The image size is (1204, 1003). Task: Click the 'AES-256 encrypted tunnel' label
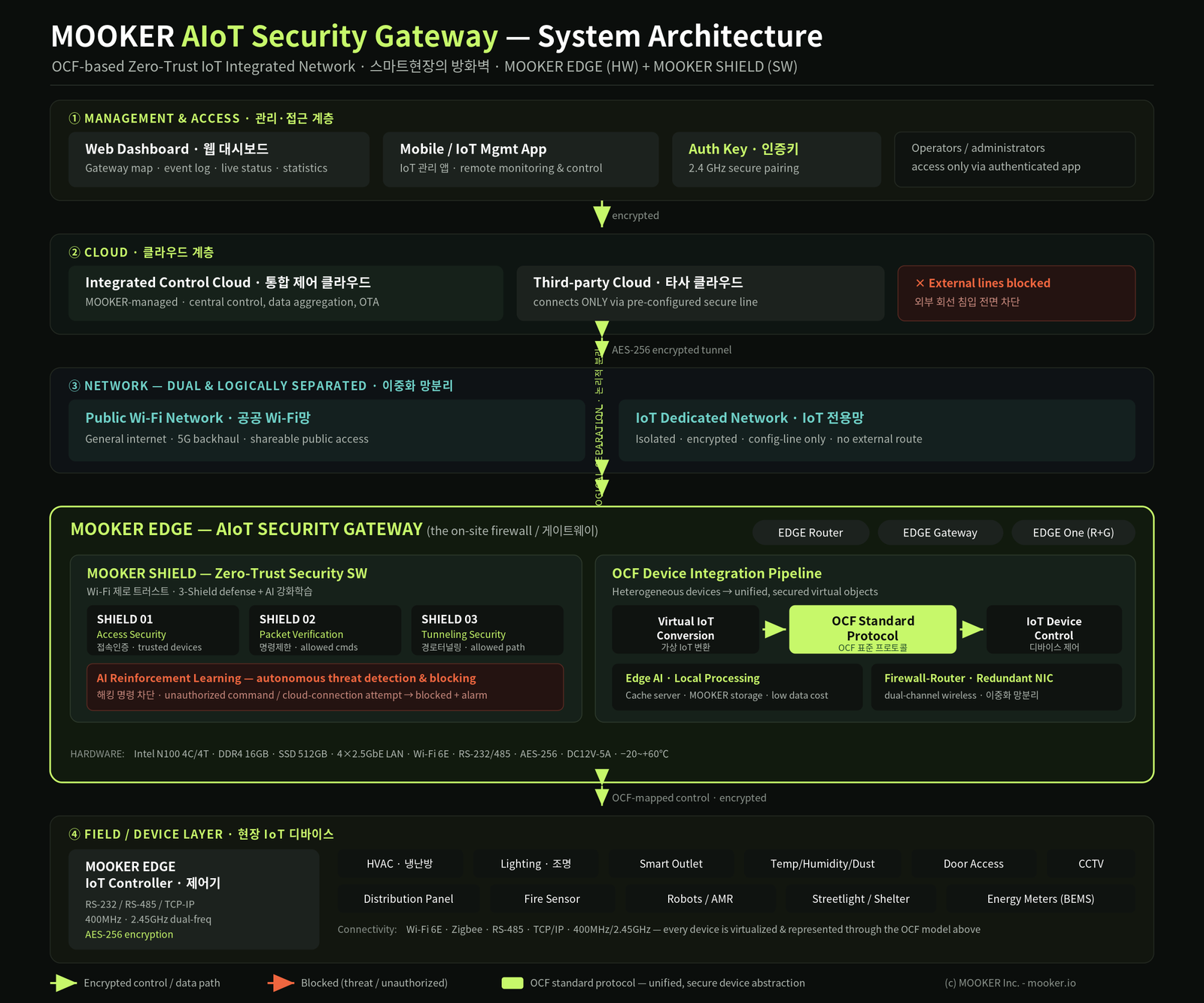(x=671, y=350)
